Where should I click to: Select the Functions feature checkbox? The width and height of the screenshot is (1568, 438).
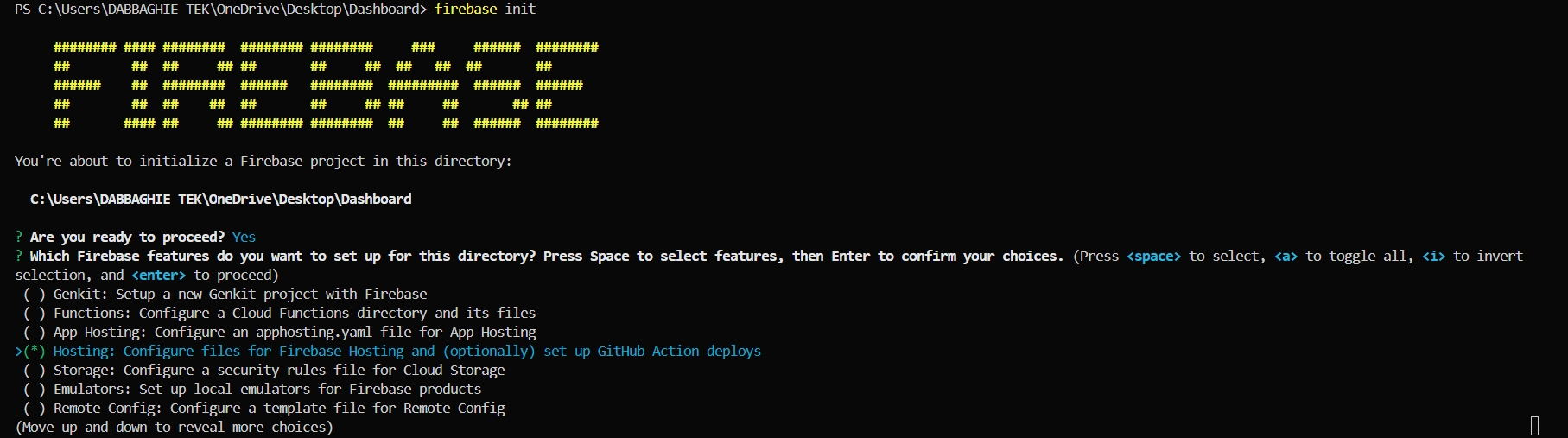pyautogui.click(x=35, y=313)
